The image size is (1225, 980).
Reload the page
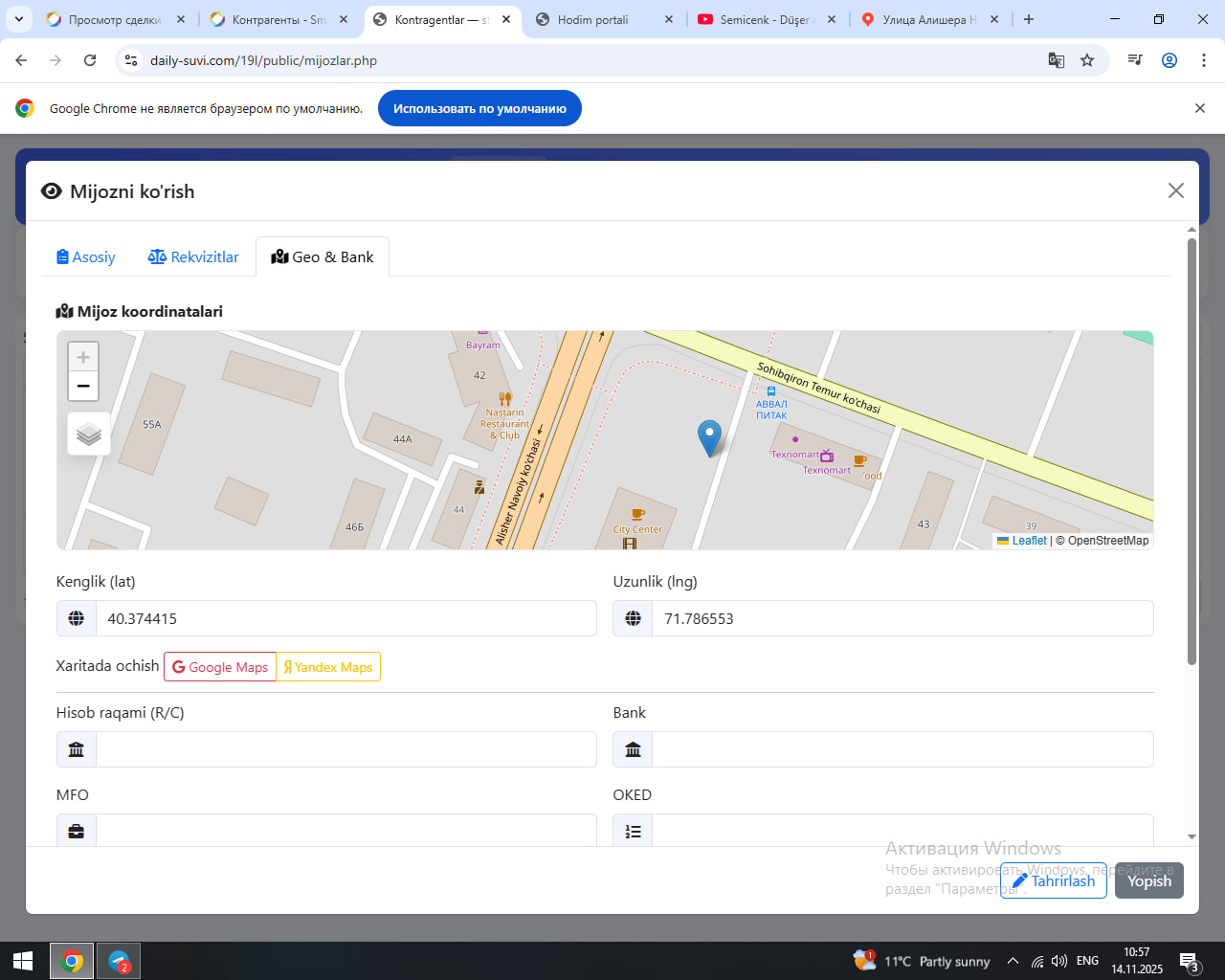point(90,60)
